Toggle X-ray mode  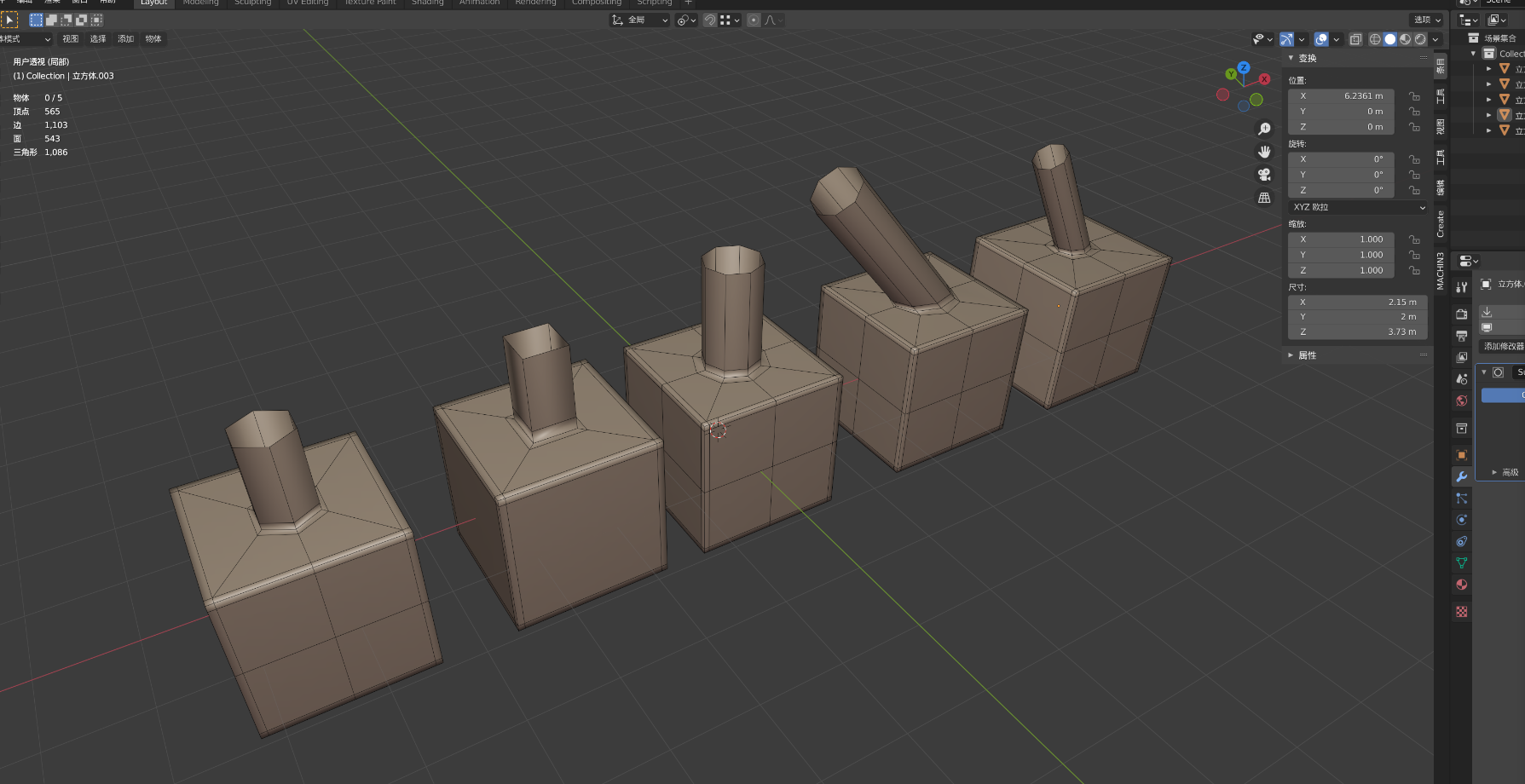pyautogui.click(x=1355, y=39)
